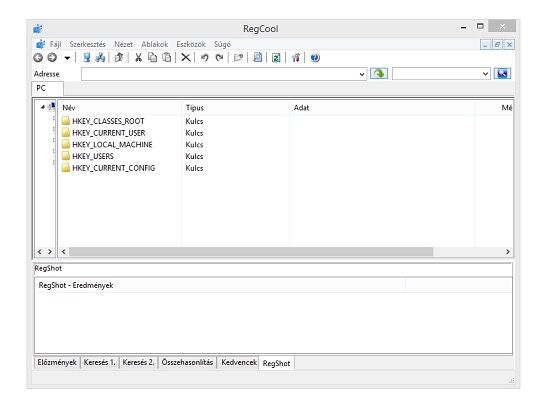Click the network computers connect icon
The width and height of the screenshot is (550, 416).
coord(100,58)
